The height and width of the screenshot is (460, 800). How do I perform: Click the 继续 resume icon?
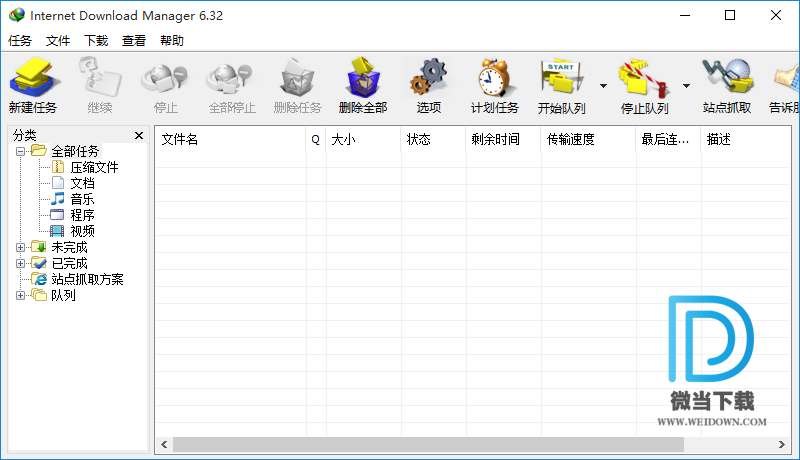click(100, 78)
